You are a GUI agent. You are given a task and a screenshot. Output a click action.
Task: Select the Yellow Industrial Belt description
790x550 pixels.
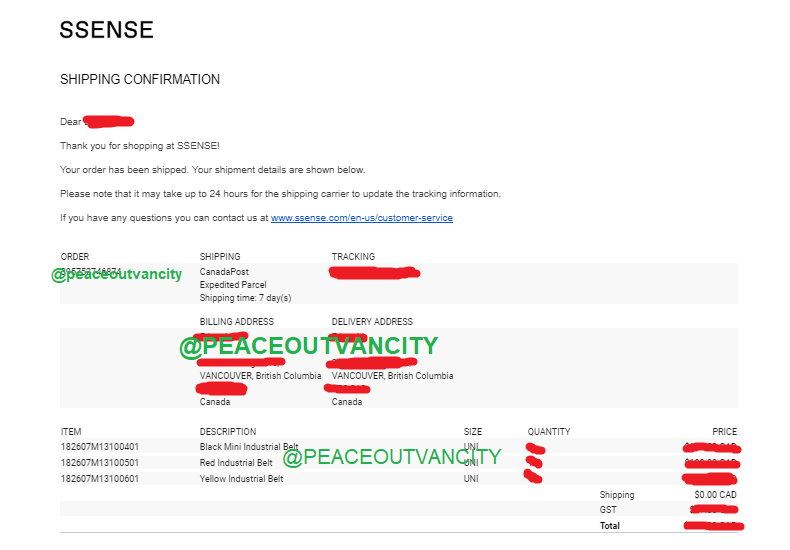(241, 479)
